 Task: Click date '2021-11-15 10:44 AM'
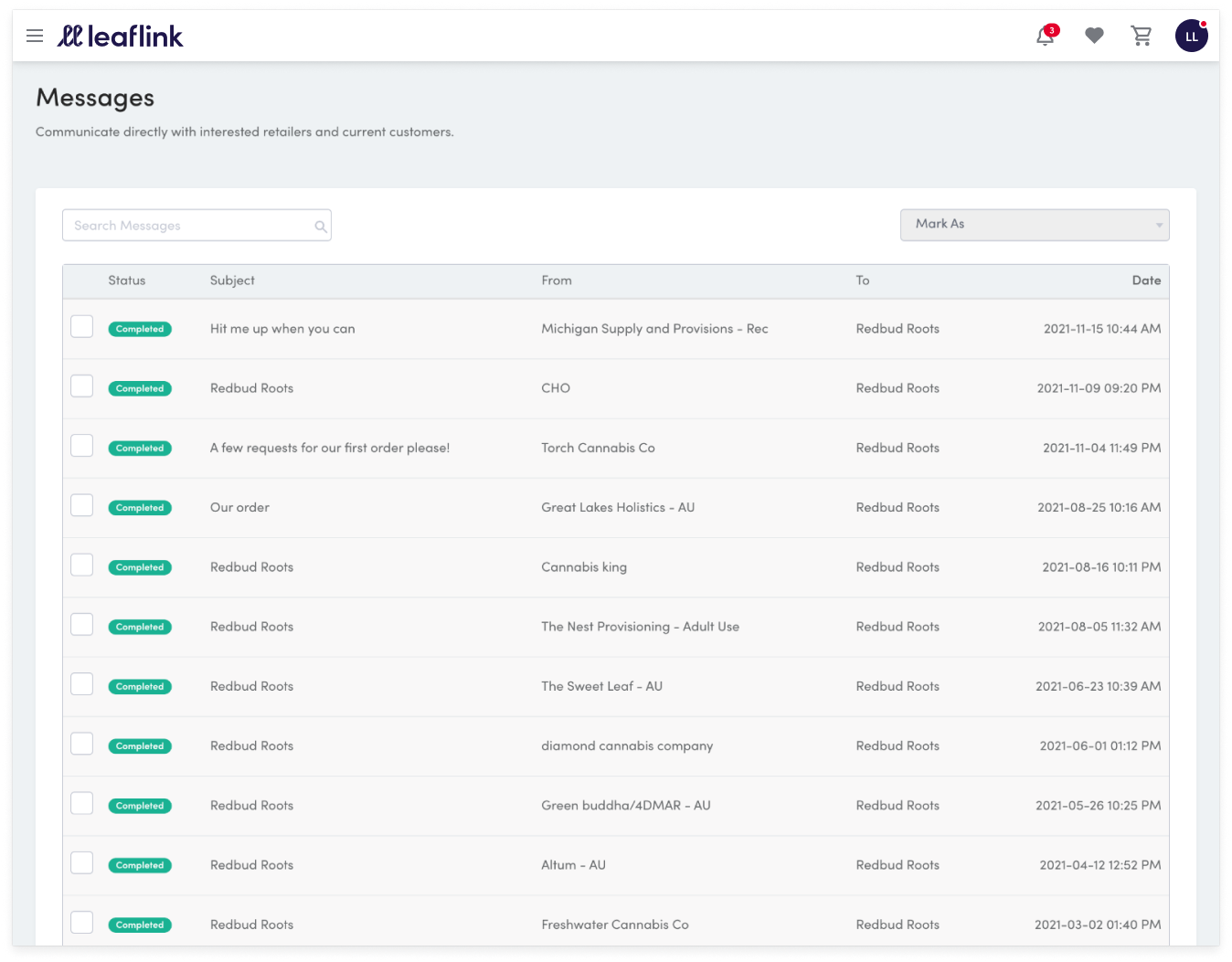[1102, 329]
